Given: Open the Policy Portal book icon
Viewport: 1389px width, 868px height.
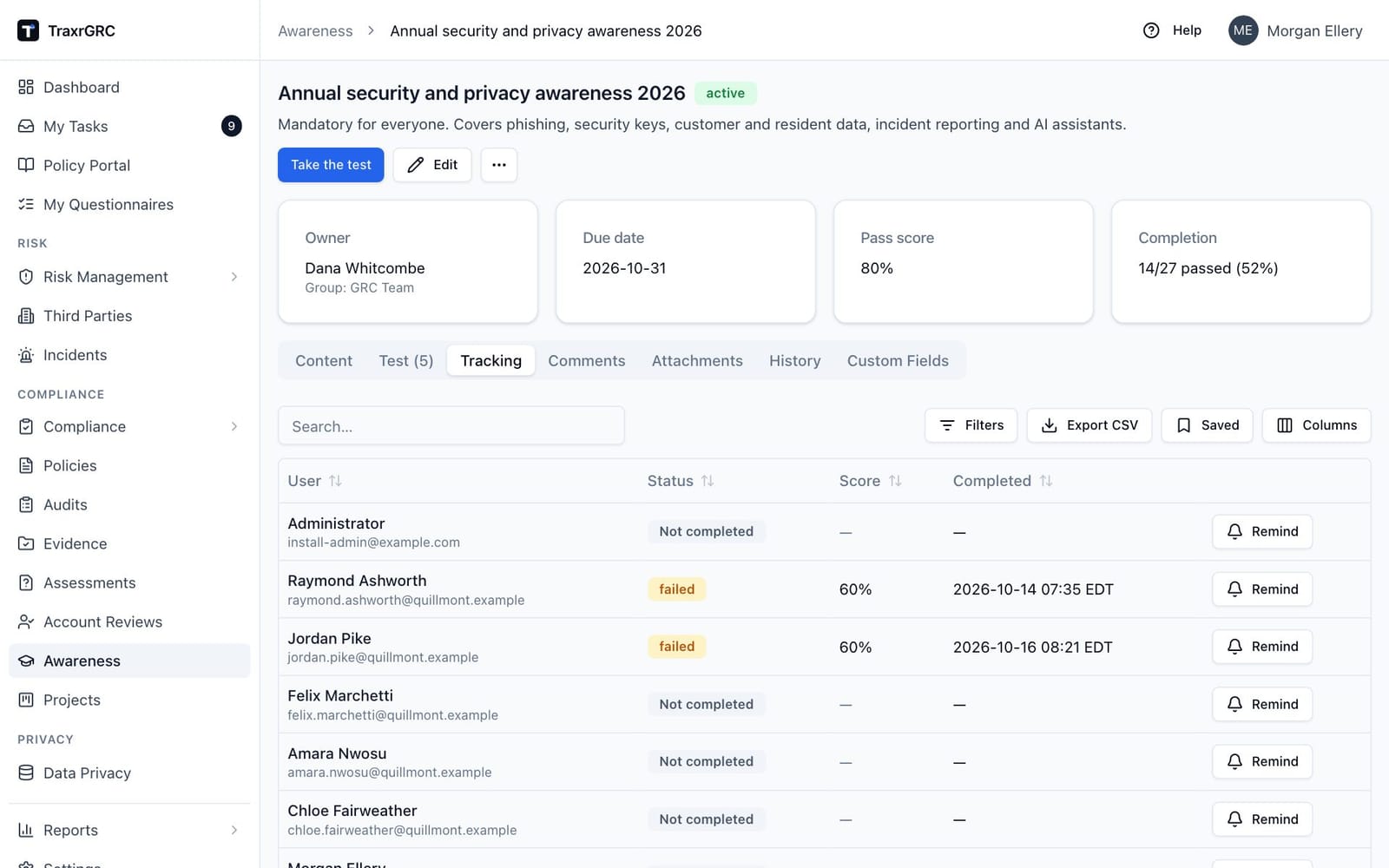Looking at the screenshot, I should [x=26, y=165].
